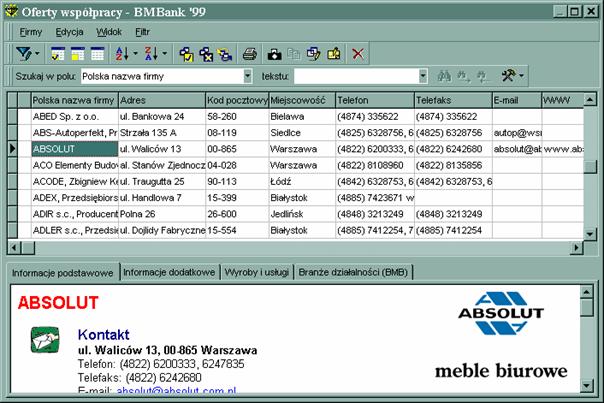Click the table's horizontal scroll right arrow
Viewport: 604px width, 403px height.
(576, 247)
